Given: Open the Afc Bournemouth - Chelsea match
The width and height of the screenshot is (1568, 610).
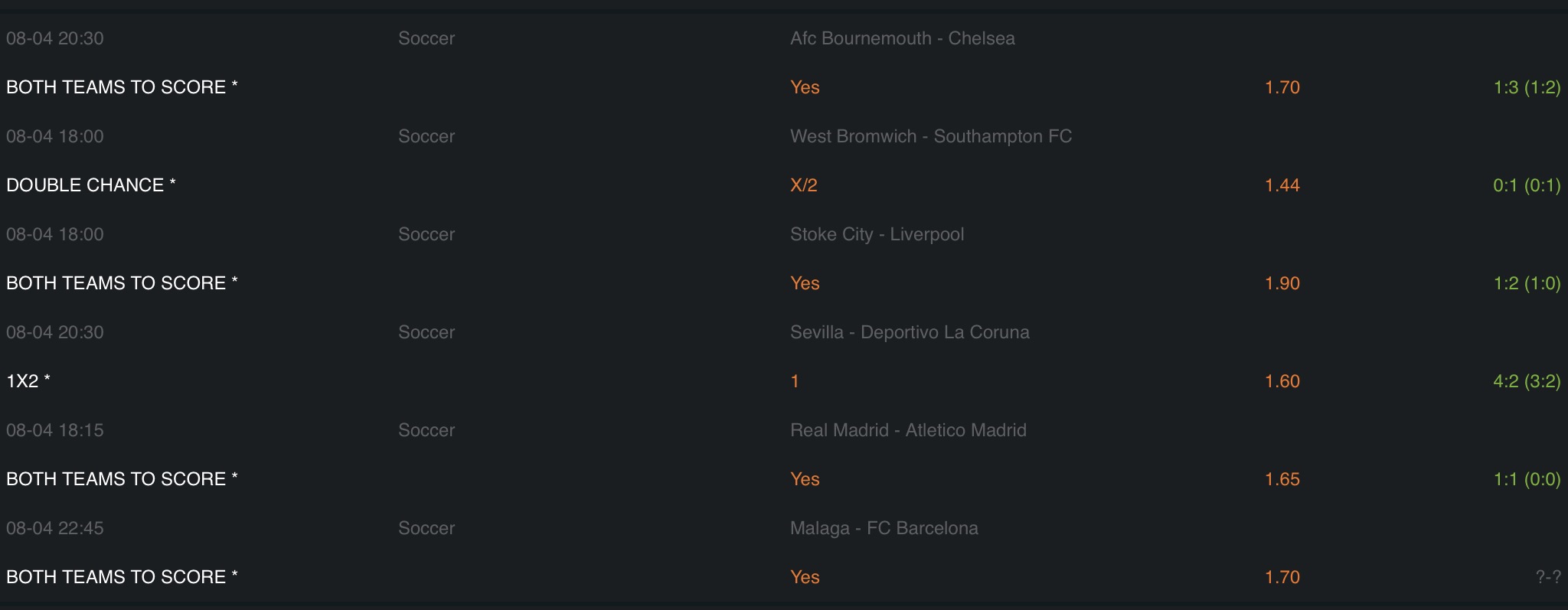Looking at the screenshot, I should point(902,38).
